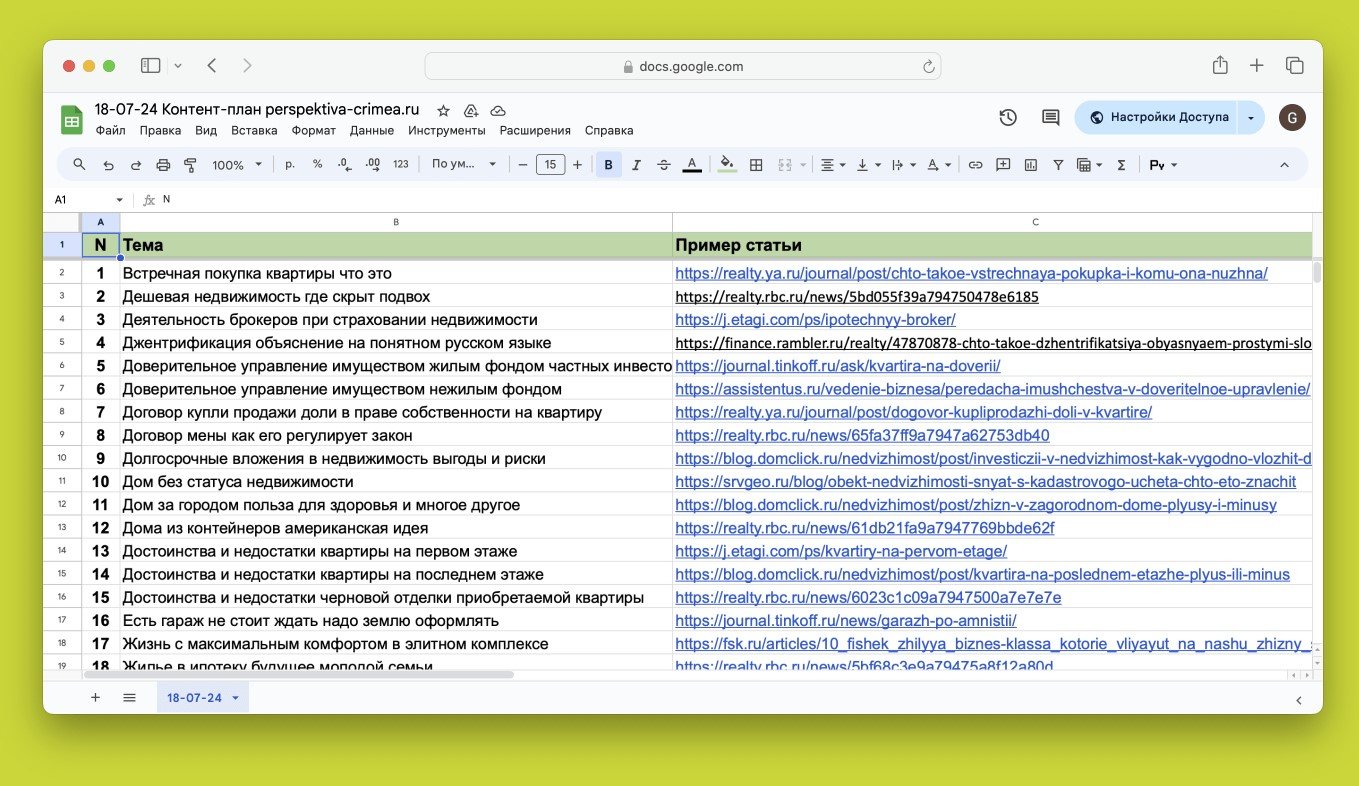Toggle bold formatting
This screenshot has width=1359, height=786.
(608, 165)
